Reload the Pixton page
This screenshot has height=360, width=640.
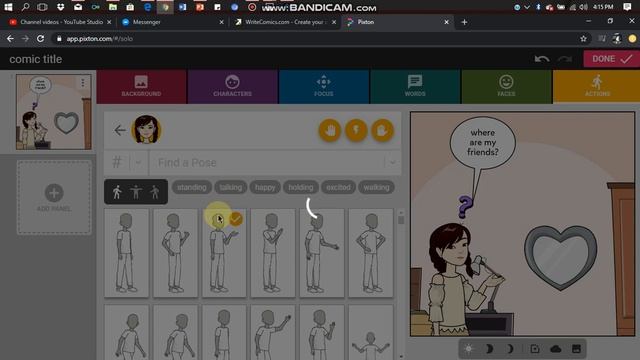click(40, 38)
